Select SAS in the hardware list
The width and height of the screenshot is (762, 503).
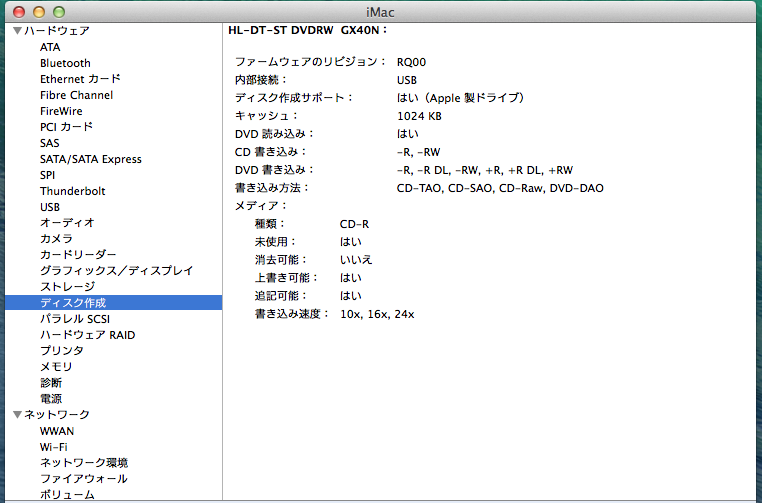[x=50, y=143]
